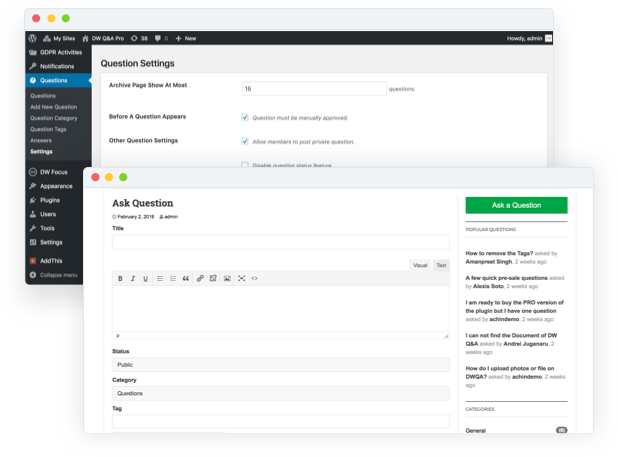The image size is (618, 457).
Task: Open the Category dropdown showing Questions
Action: 281,393
